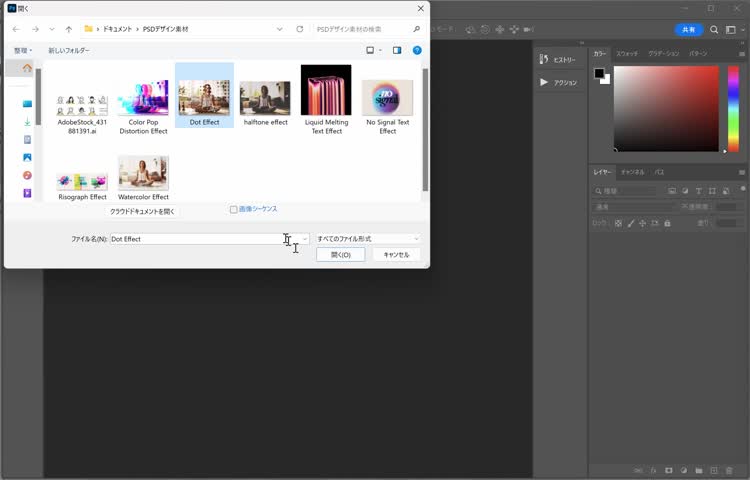750x480 pixels.
Task: Switch to the パターン tab
Action: coord(698,54)
